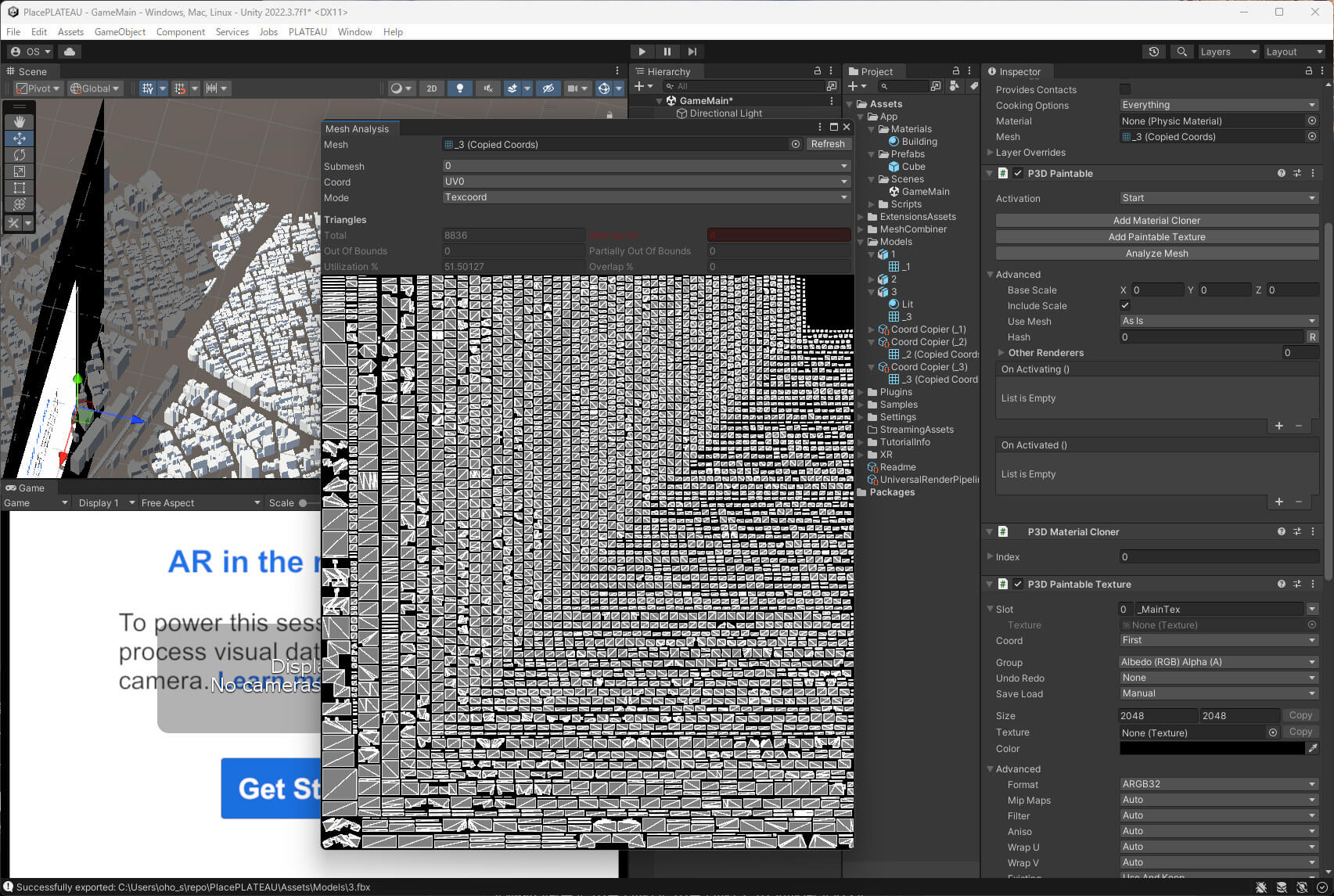Open the Layers dropdown
The image size is (1334, 896).
(1228, 52)
